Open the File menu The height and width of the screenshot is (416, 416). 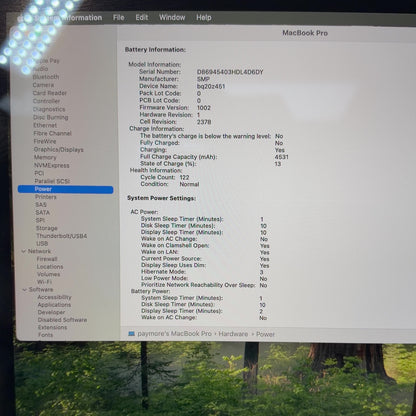(x=119, y=17)
